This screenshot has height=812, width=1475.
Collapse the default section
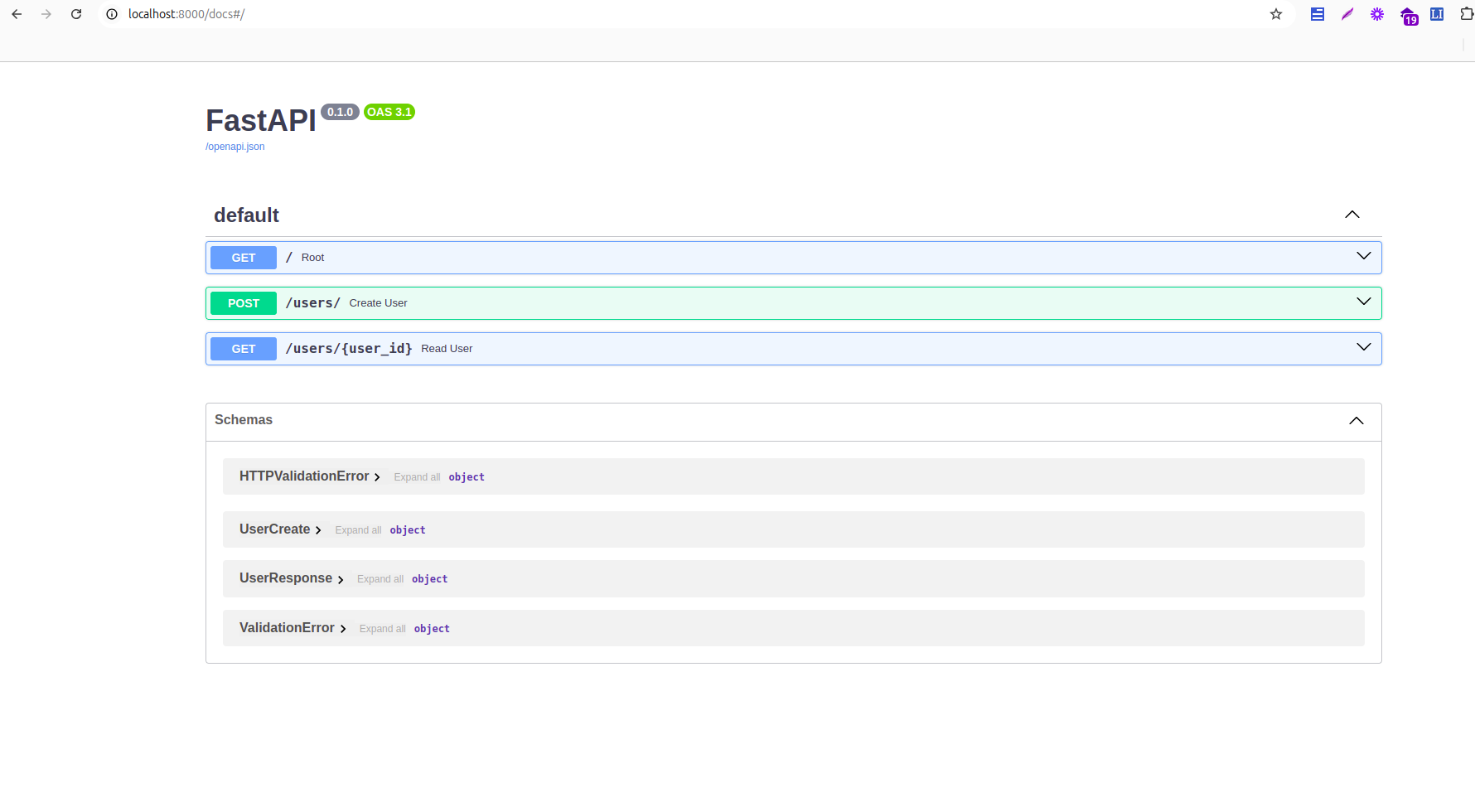pyautogui.click(x=1352, y=215)
